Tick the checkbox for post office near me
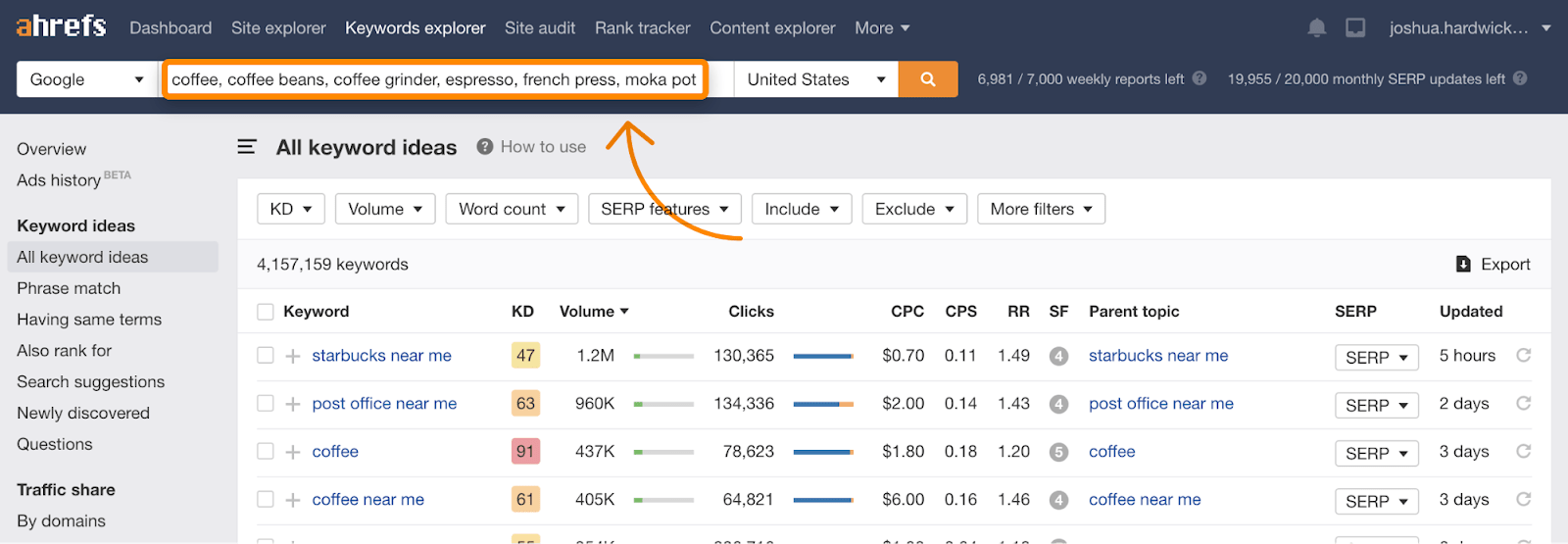The height and width of the screenshot is (544, 1568). tap(266, 404)
